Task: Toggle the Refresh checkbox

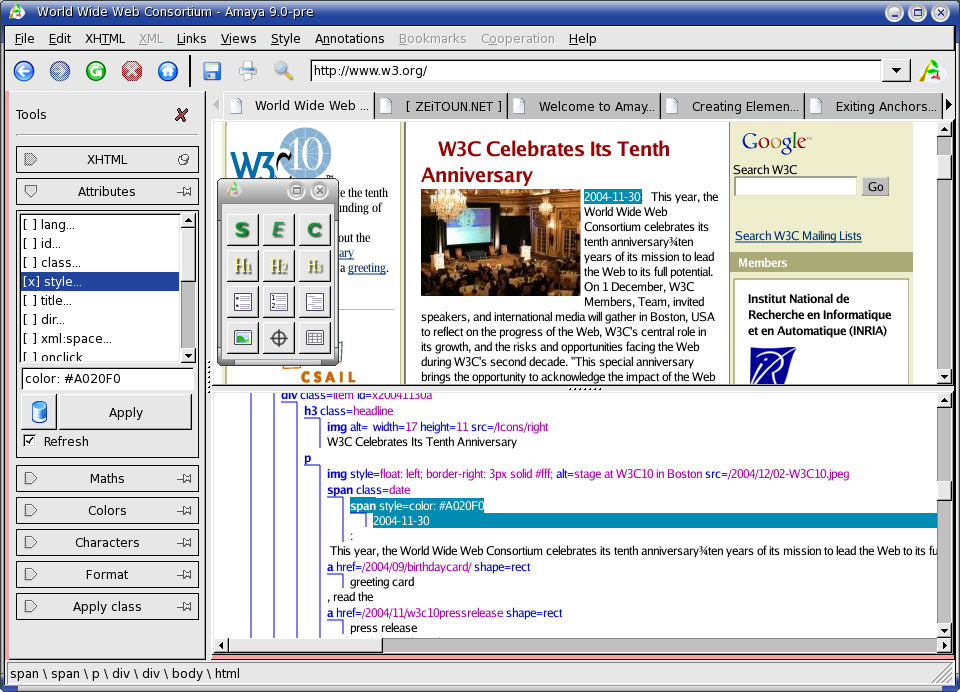Action: coord(29,441)
